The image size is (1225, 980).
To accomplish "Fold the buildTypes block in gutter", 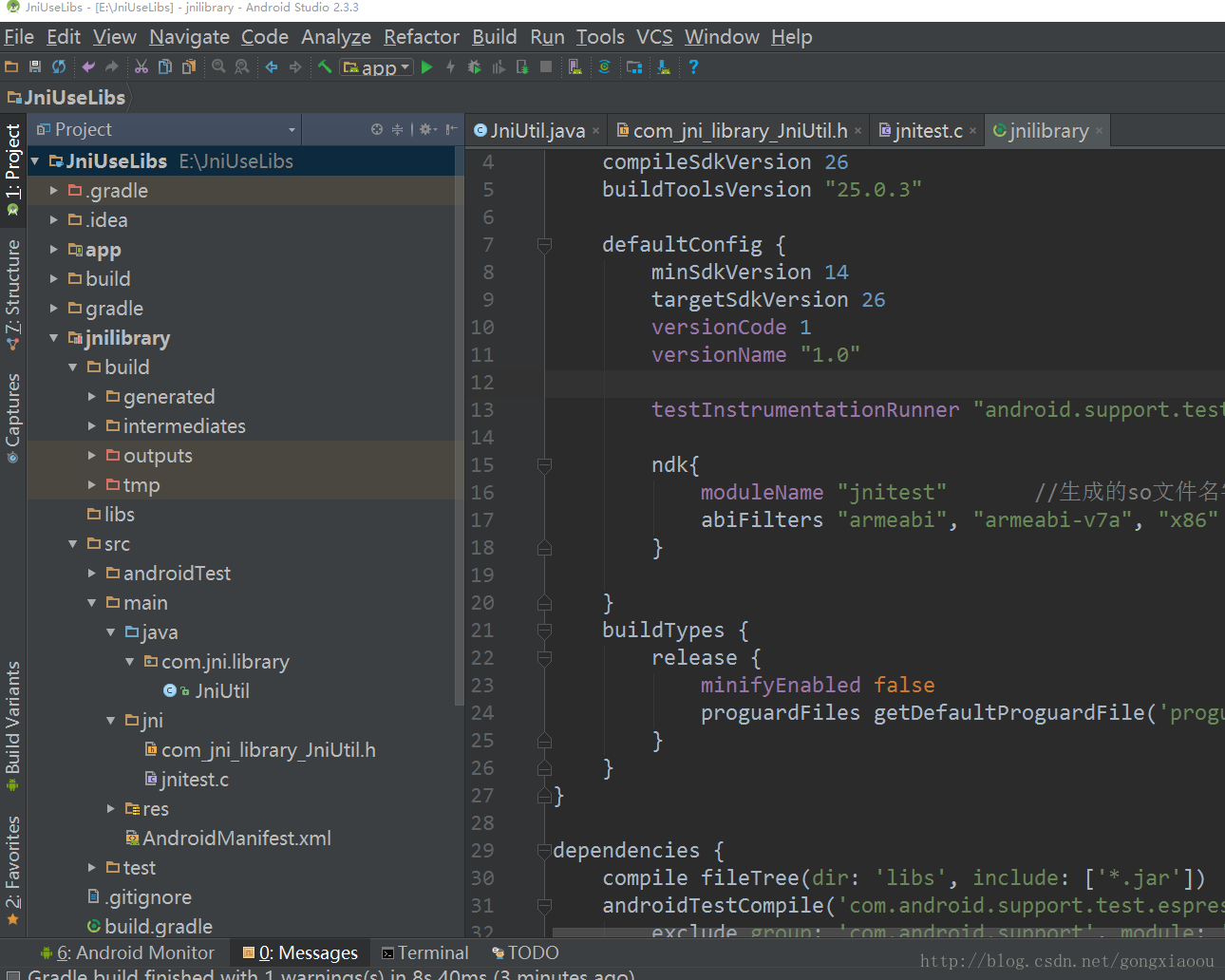I will point(544,631).
